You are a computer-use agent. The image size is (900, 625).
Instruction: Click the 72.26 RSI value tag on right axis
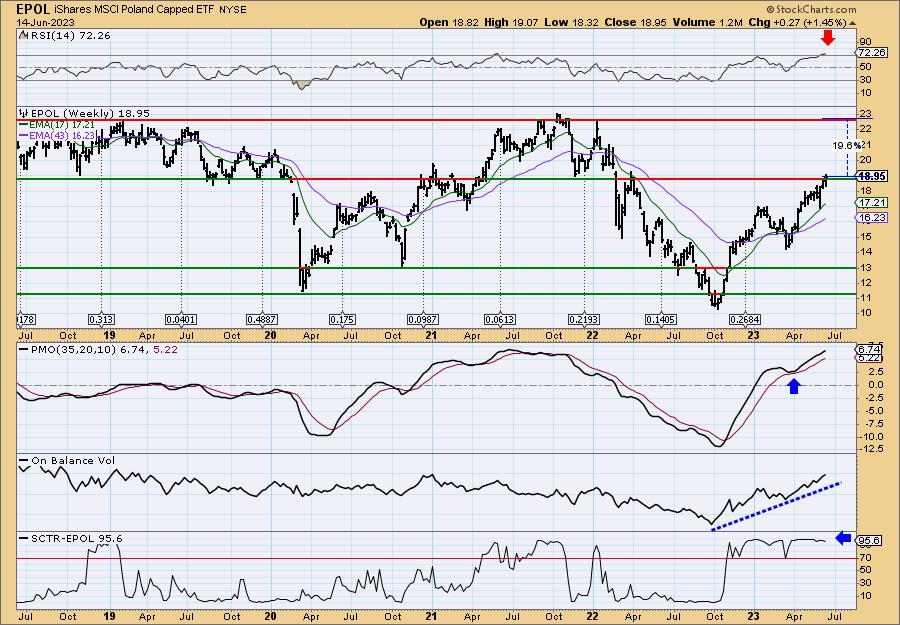pyautogui.click(x=871, y=52)
